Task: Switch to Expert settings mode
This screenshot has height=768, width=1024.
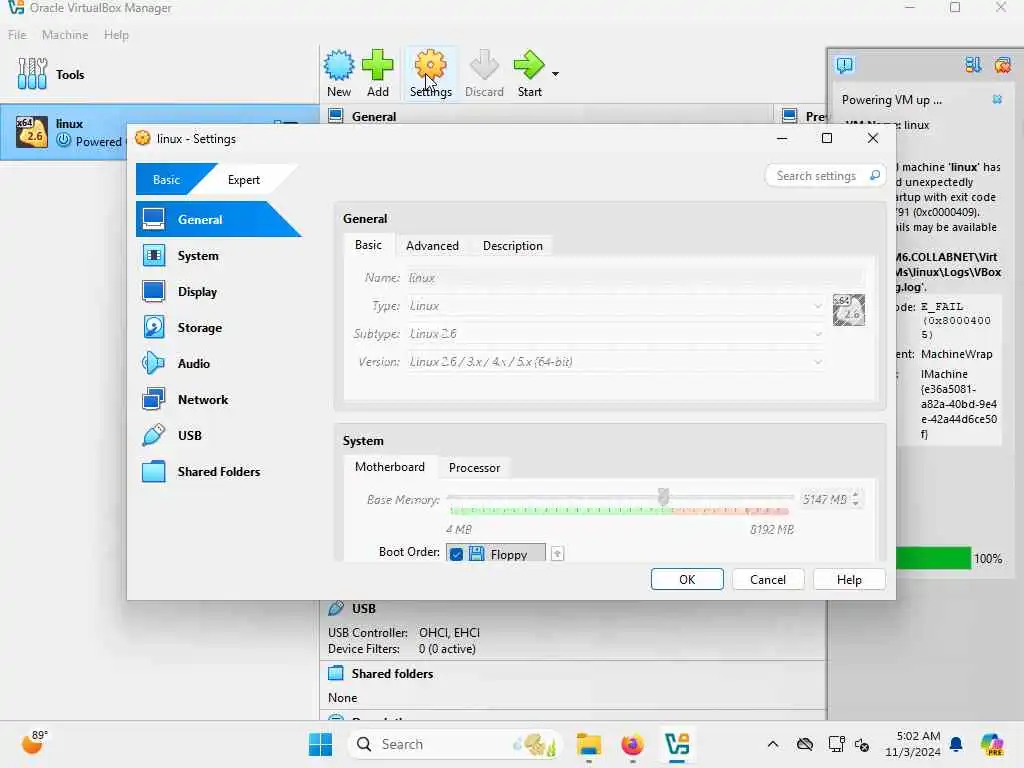Action: (x=244, y=180)
